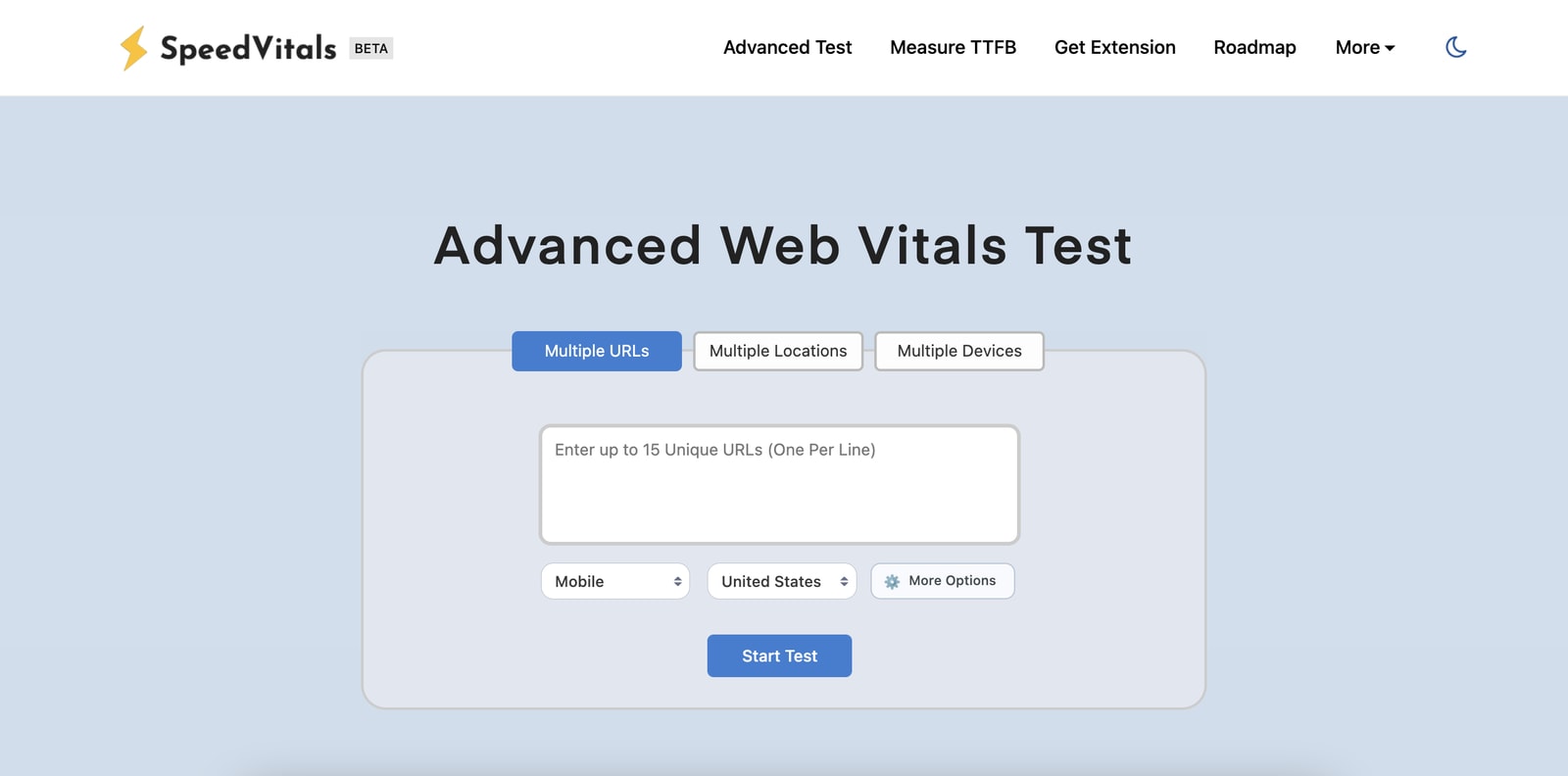
Task: Expand the More navigation menu
Action: pos(1364,47)
